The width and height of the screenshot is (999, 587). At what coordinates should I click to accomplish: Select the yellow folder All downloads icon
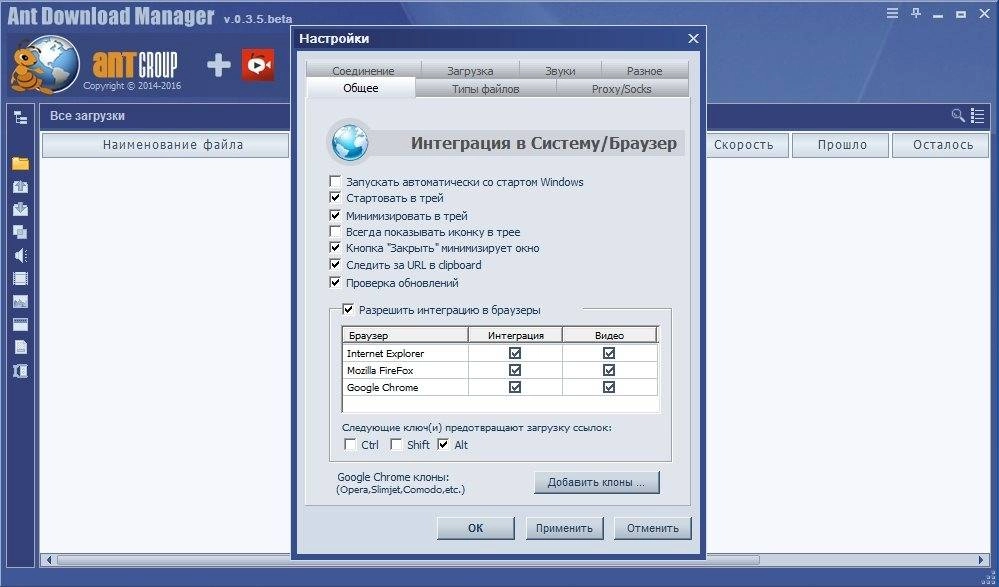[20, 163]
